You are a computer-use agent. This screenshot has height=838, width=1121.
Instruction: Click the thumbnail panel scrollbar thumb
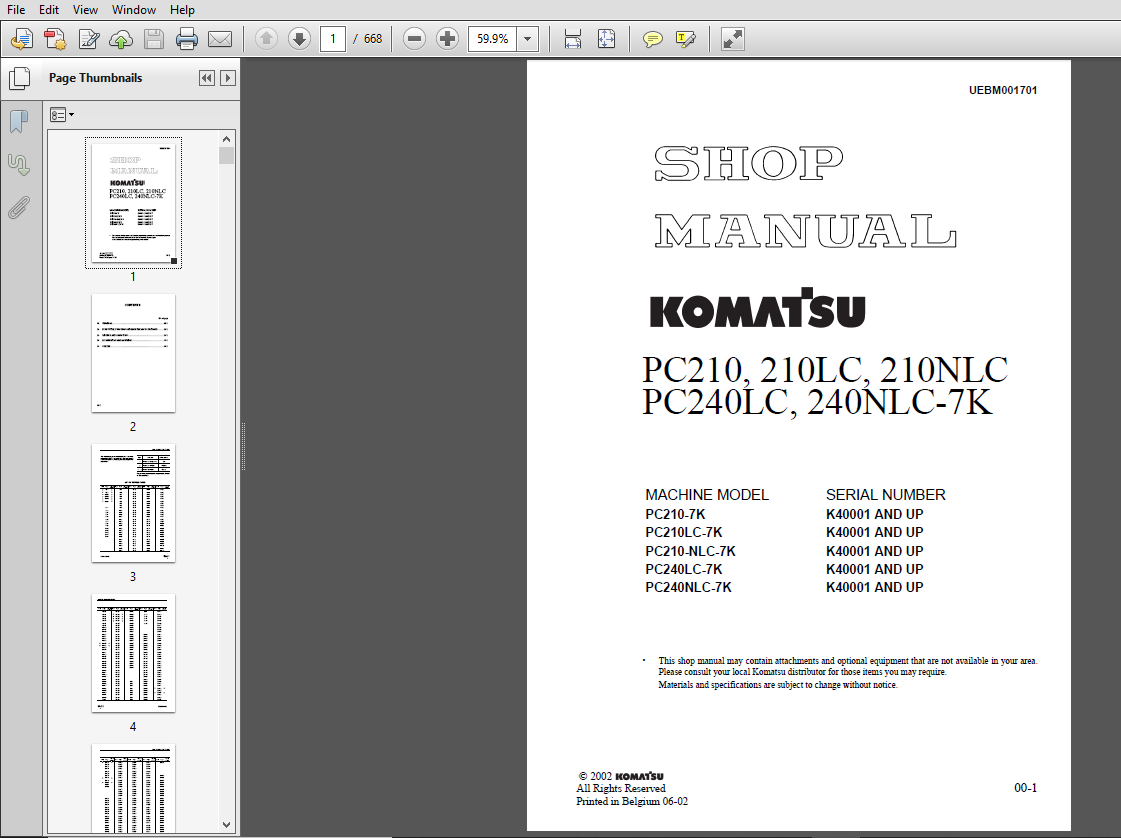[x=227, y=155]
